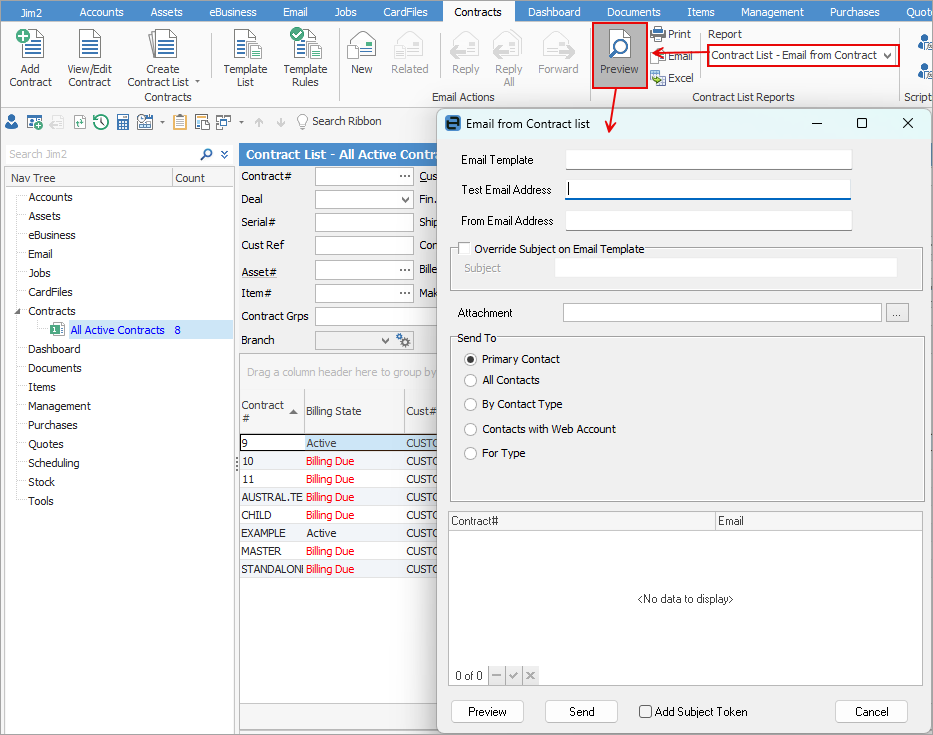Screen dimensions: 933x735
Task: Select the Primary Contact radio option
Action: tap(471, 359)
